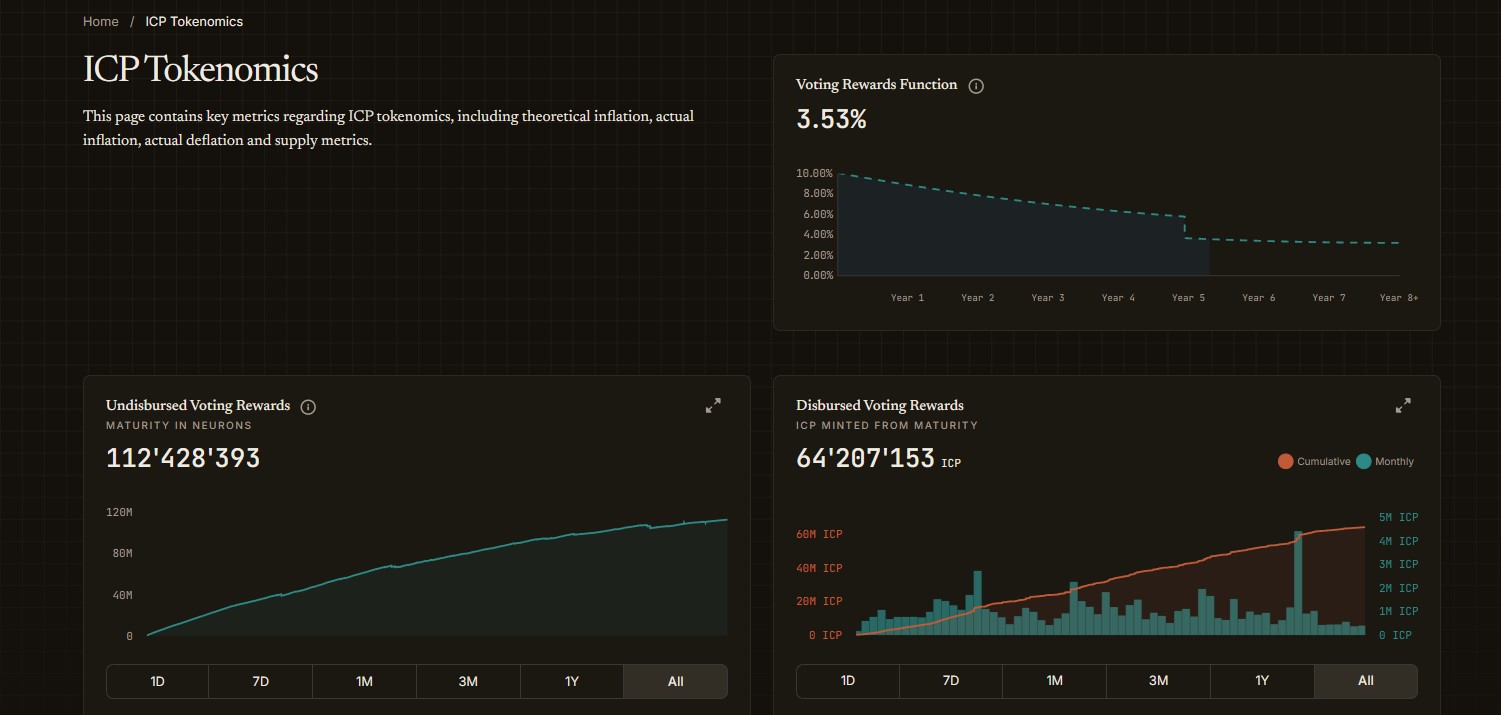The image size is (1501, 715).
Task: Click the Year 8+ axis label
Action: point(1398,298)
